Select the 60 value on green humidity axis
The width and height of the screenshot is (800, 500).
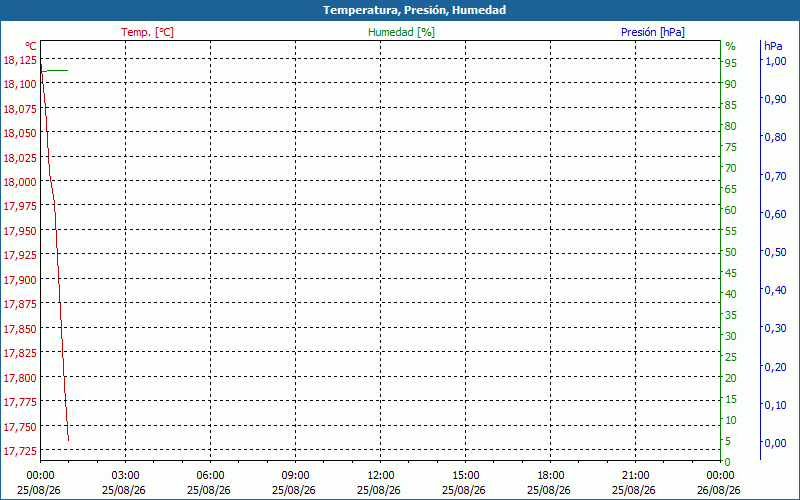(731, 210)
